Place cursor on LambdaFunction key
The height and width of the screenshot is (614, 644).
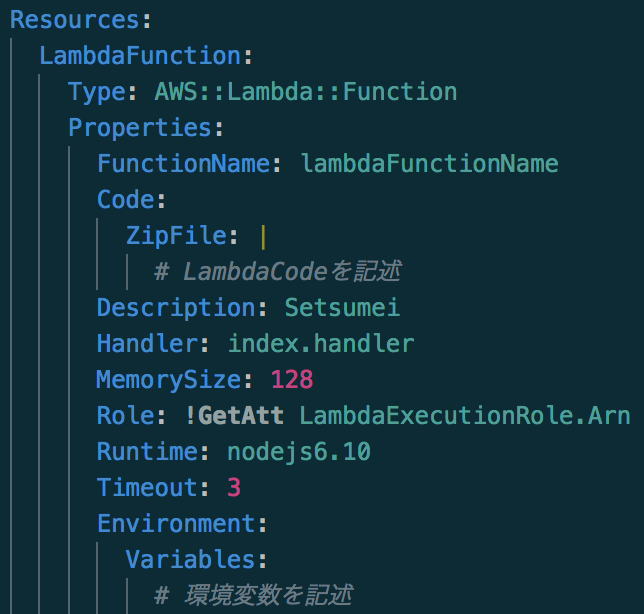click(x=140, y=55)
